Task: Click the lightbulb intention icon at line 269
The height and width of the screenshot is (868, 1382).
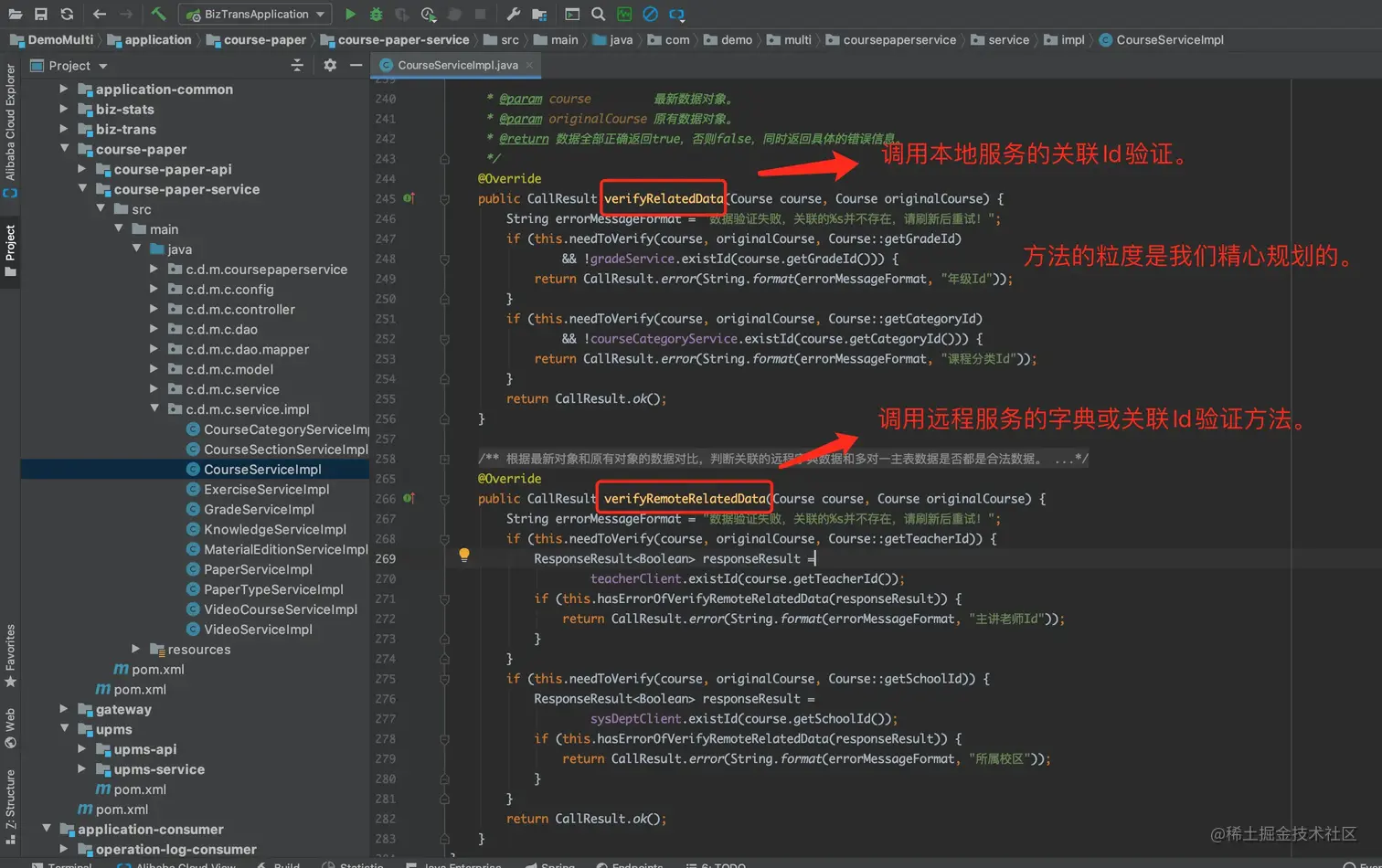Action: (464, 555)
